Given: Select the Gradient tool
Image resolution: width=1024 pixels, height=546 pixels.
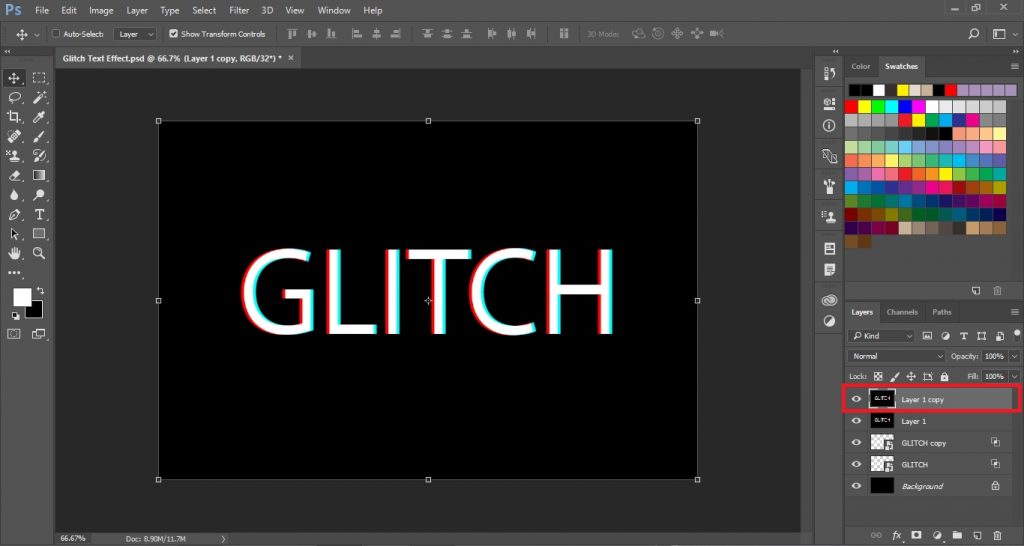Looking at the screenshot, I should pyautogui.click(x=39, y=175).
